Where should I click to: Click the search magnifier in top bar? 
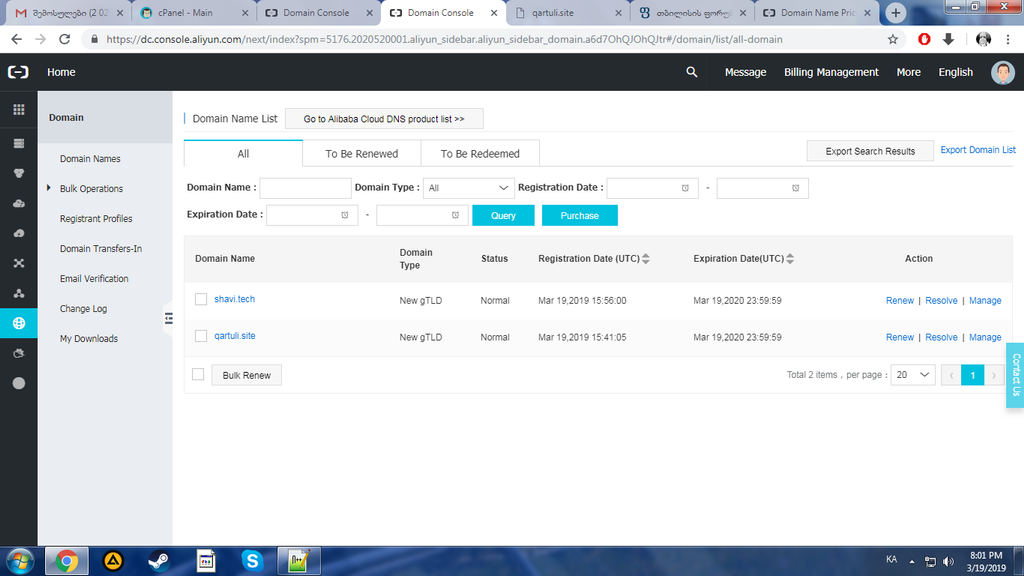pos(692,72)
